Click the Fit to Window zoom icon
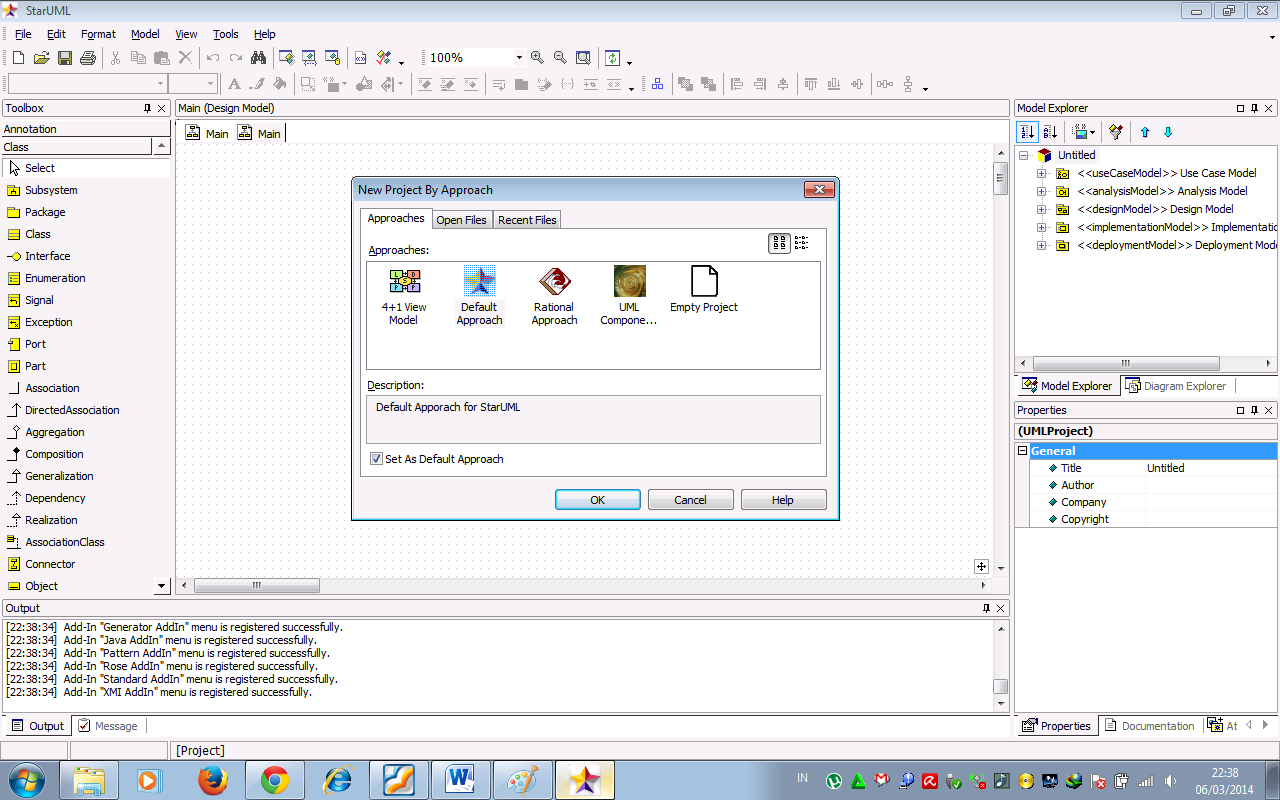Screen dimensions: 1280x800 (583, 58)
